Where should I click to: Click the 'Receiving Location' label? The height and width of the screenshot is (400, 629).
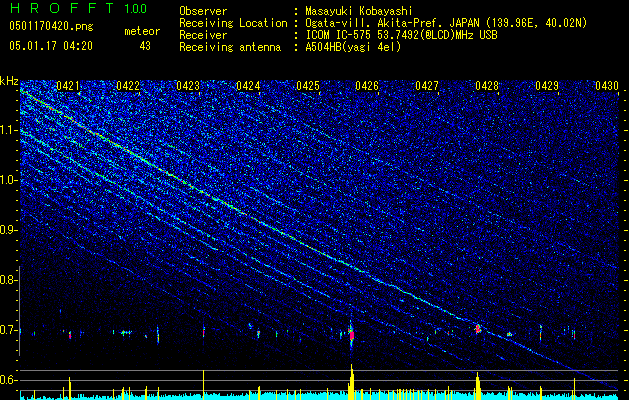[x=233, y=23]
